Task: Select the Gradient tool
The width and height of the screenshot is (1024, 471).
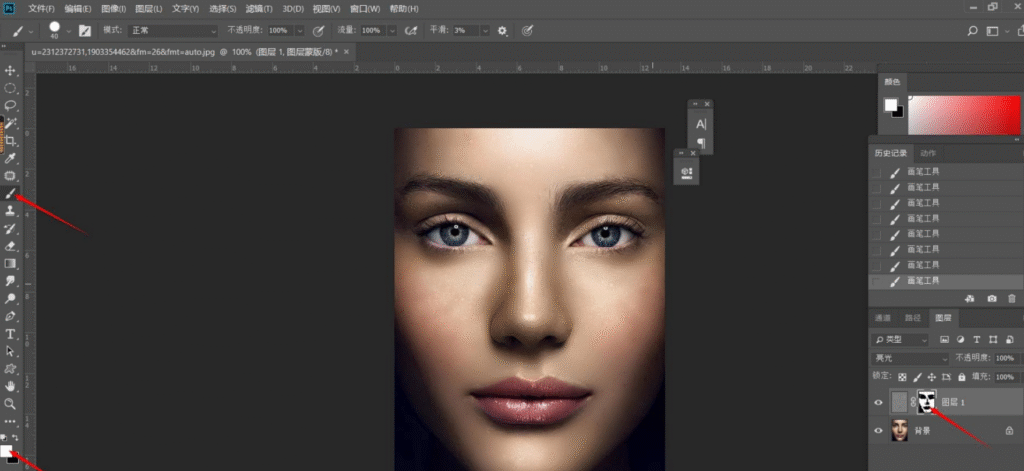Action: point(10,263)
